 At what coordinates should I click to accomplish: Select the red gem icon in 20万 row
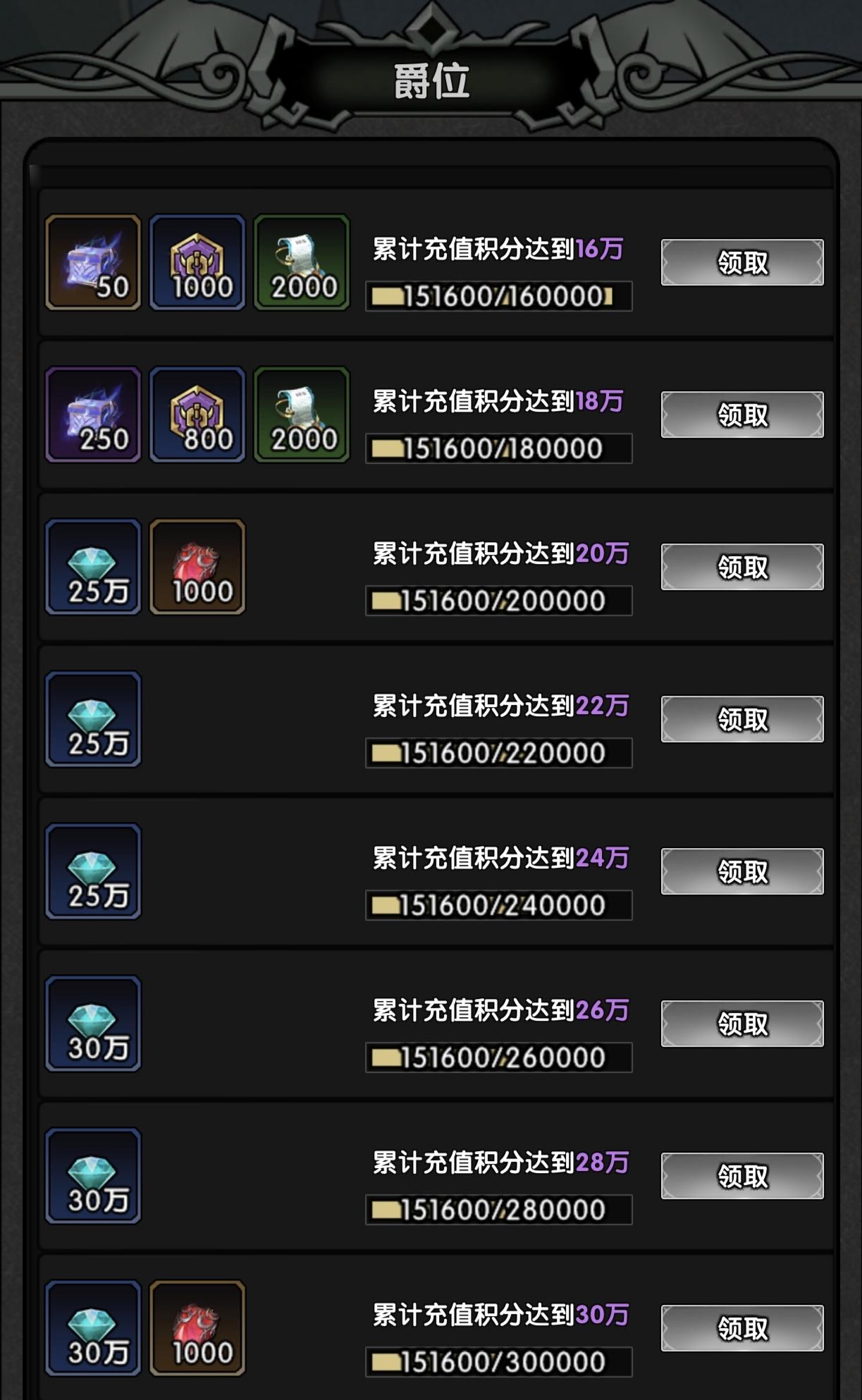pos(197,567)
